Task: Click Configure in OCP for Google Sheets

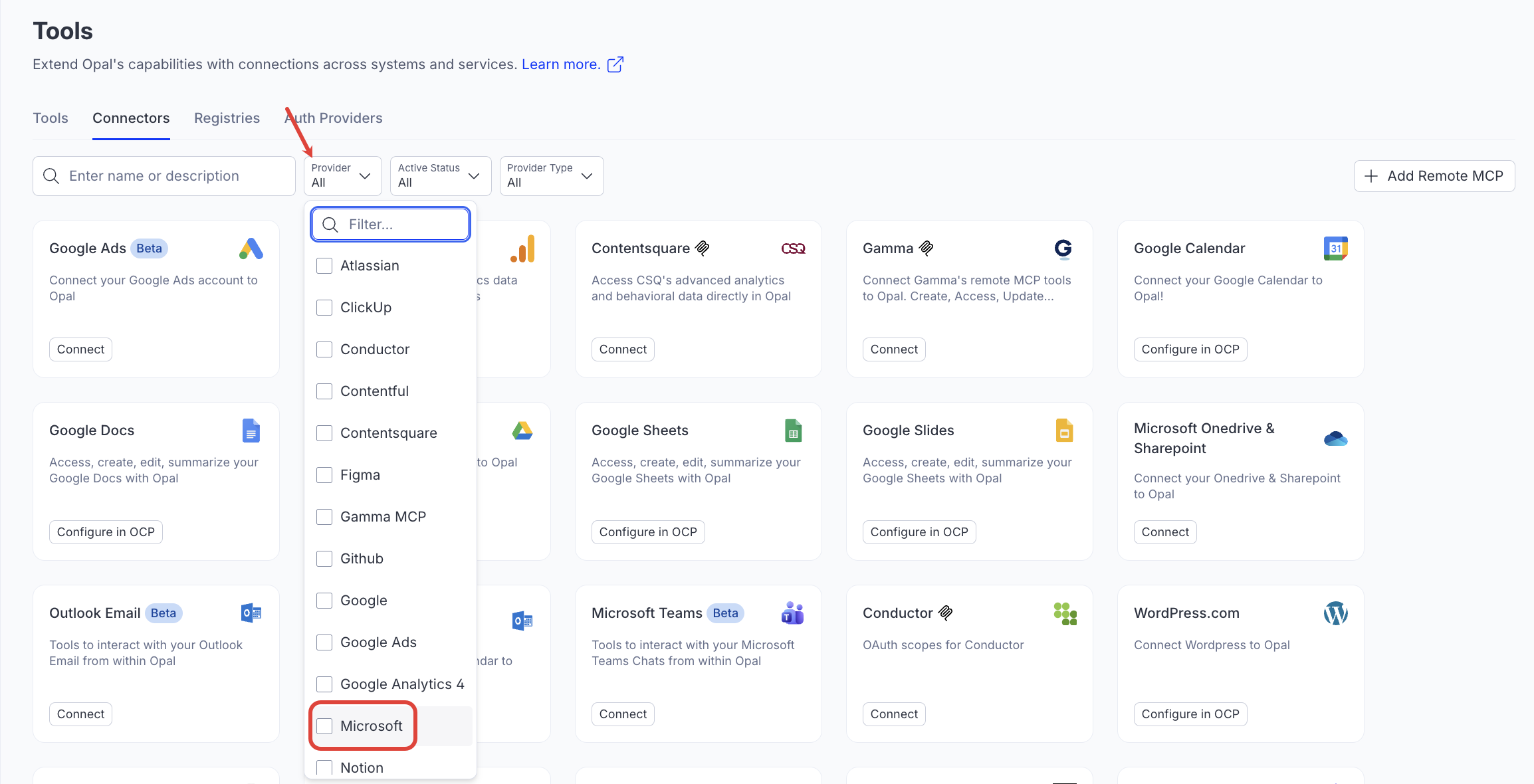Action: pyautogui.click(x=648, y=532)
